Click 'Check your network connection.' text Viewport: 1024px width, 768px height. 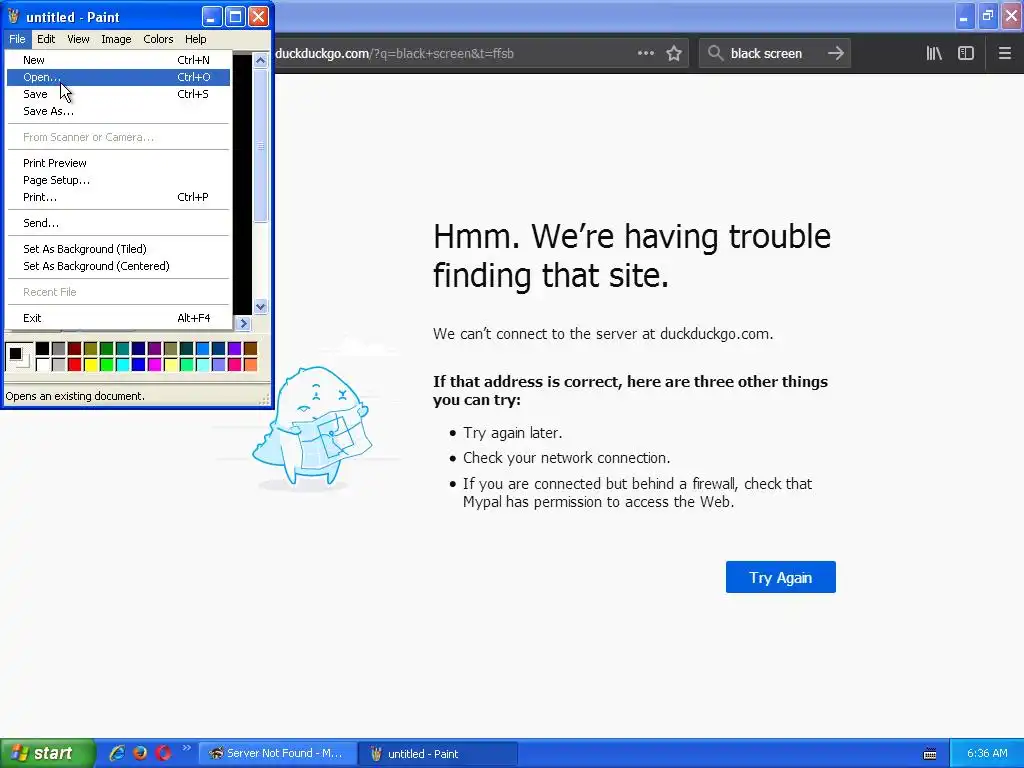(566, 458)
